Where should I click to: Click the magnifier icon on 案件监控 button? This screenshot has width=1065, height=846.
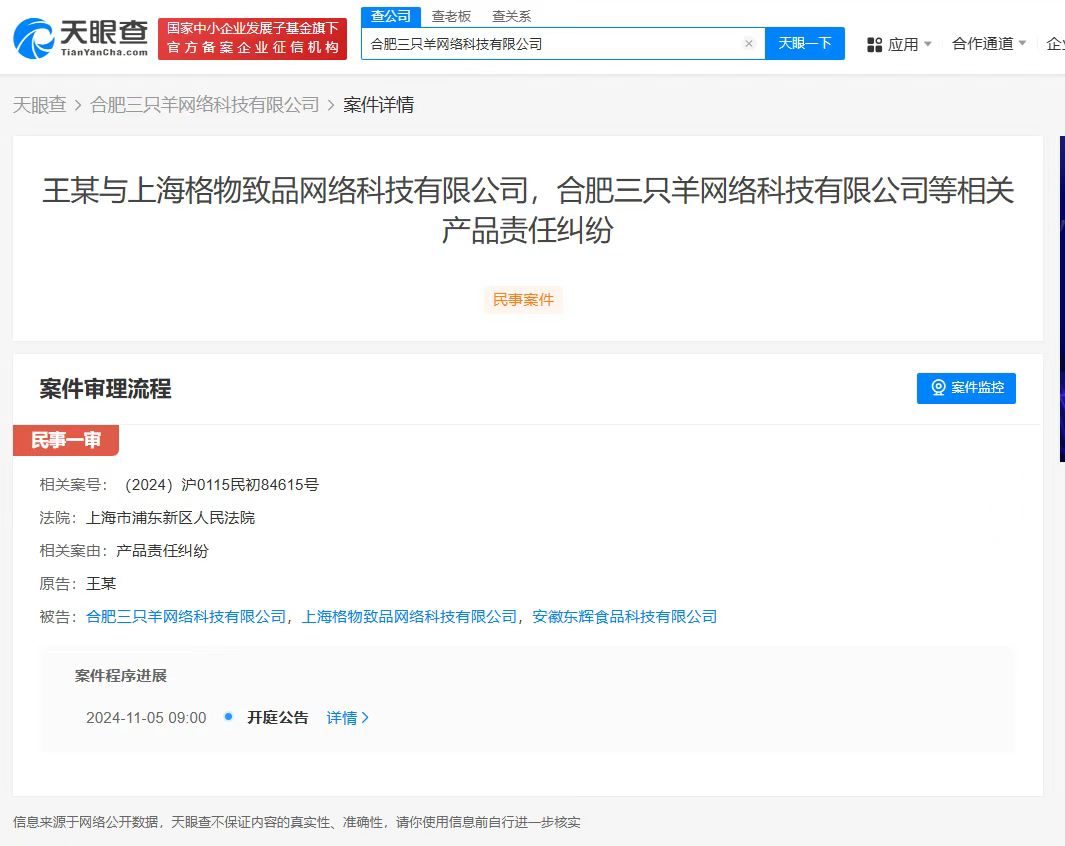pyautogui.click(x=938, y=388)
